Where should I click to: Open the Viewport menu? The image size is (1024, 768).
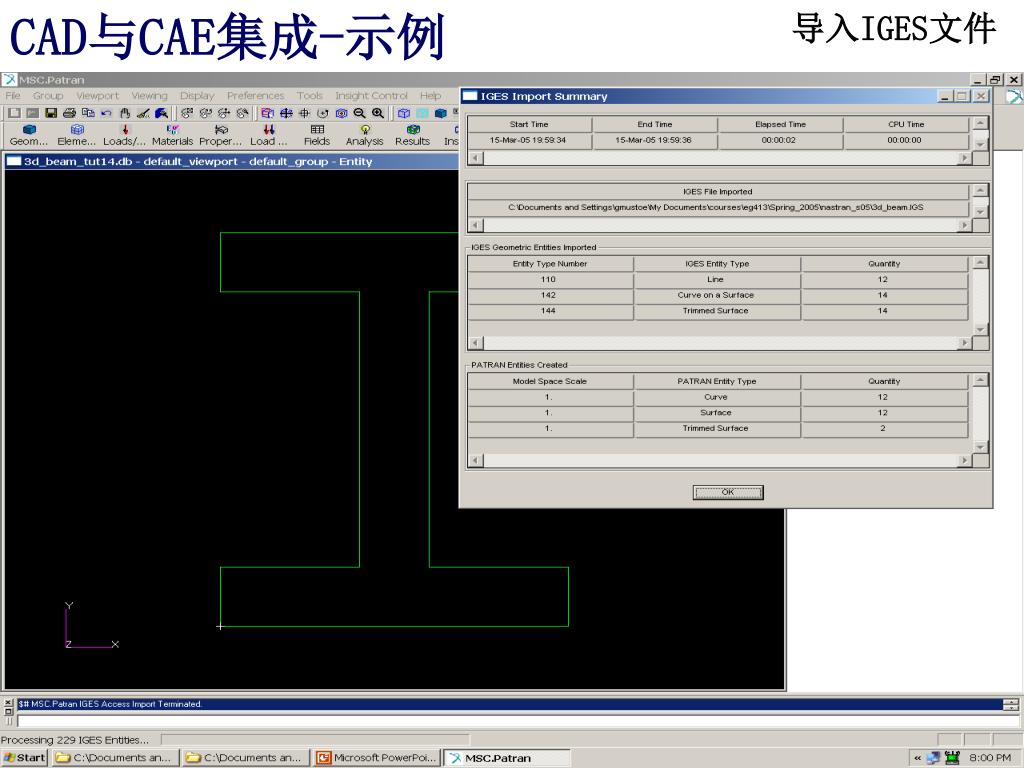97,95
